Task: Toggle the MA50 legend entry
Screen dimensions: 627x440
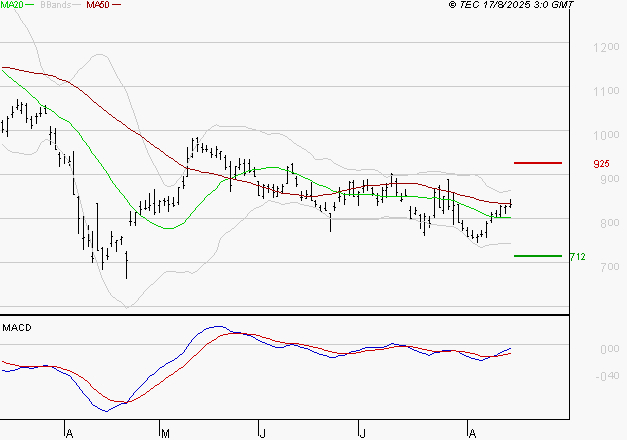Action: coord(98,5)
